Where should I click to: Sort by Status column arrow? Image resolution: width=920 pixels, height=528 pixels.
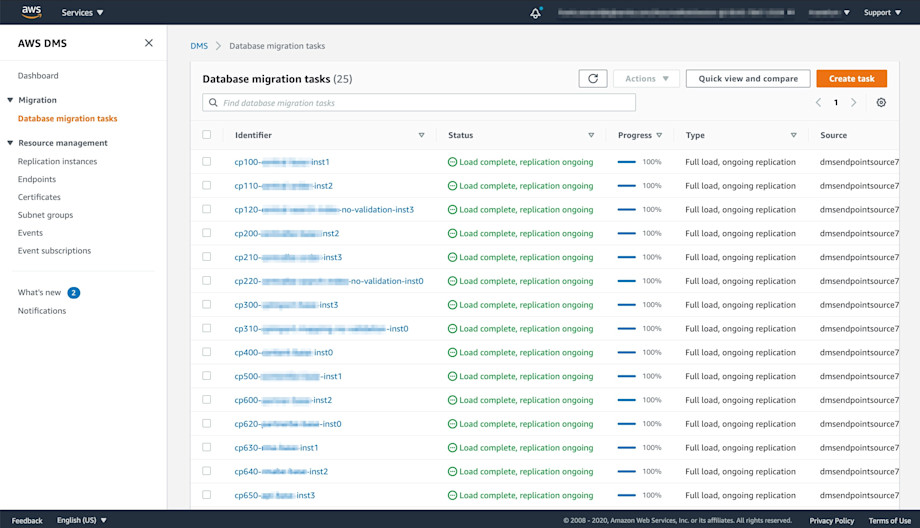point(591,135)
